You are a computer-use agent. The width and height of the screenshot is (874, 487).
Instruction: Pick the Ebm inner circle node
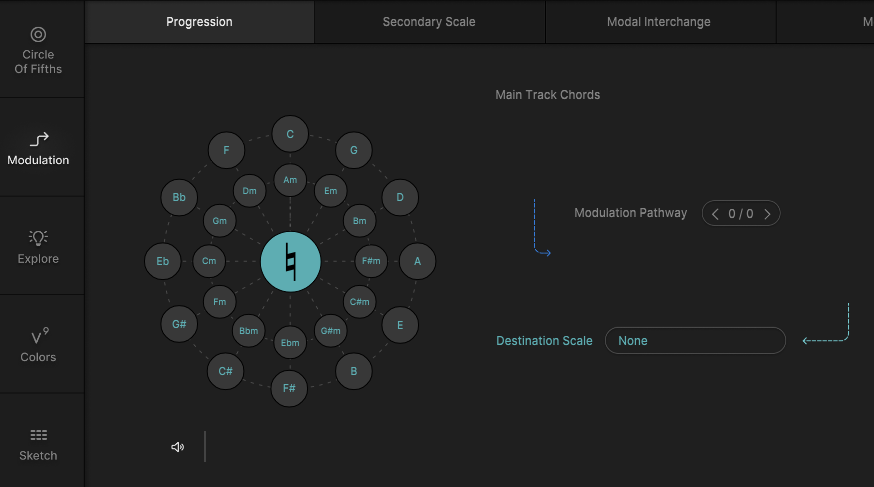click(x=290, y=343)
